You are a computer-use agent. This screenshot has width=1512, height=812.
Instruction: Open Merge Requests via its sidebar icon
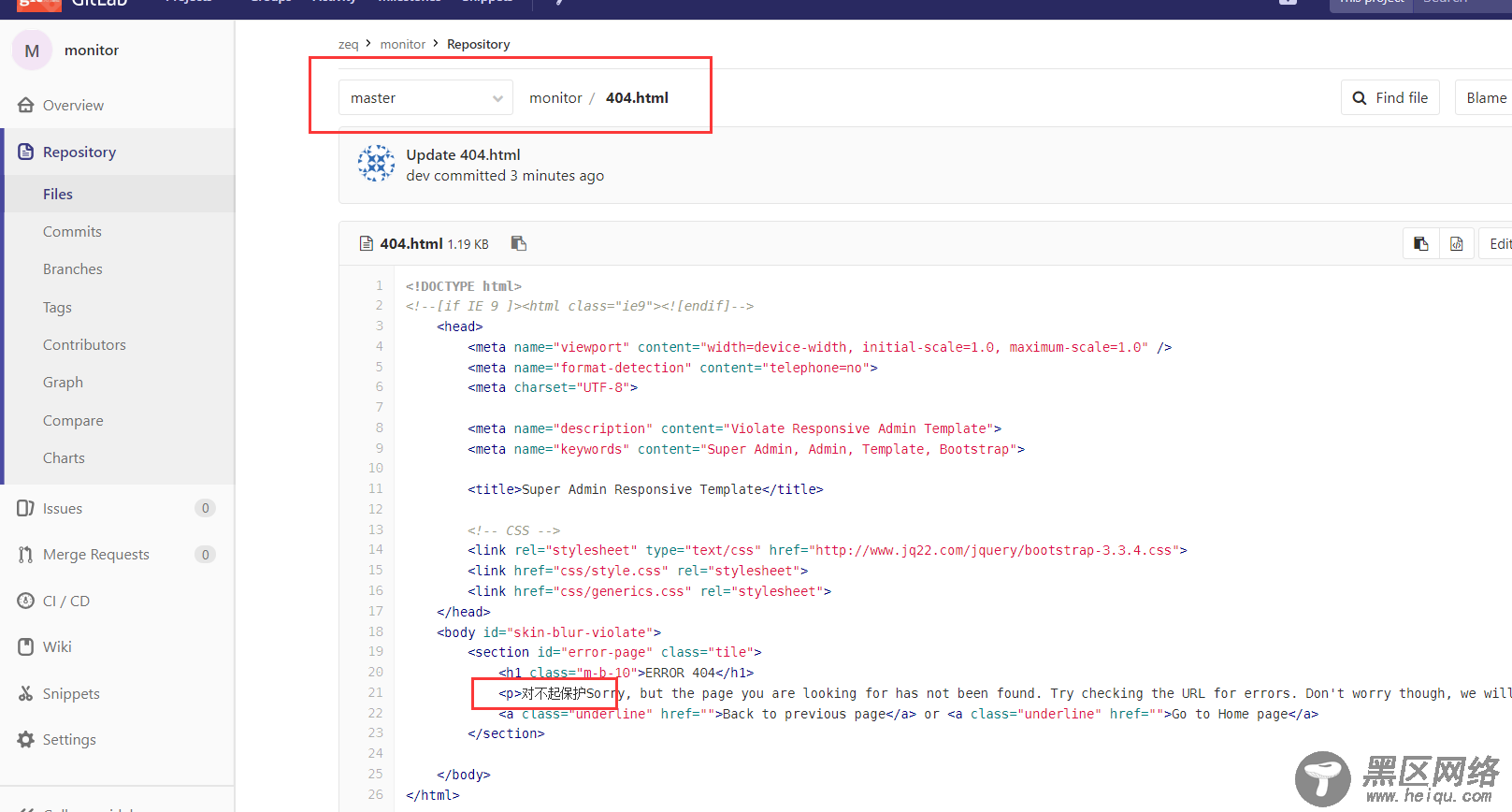[x=26, y=555]
